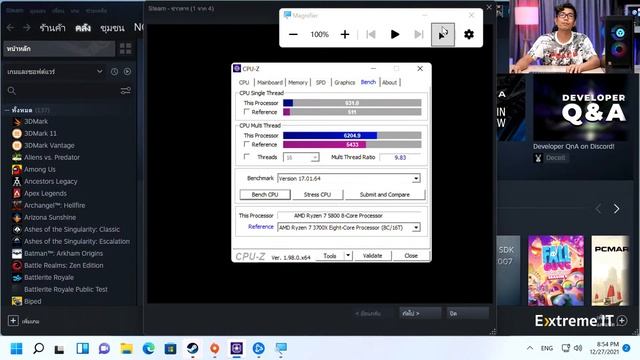Click Stress CPU button

[318, 195]
